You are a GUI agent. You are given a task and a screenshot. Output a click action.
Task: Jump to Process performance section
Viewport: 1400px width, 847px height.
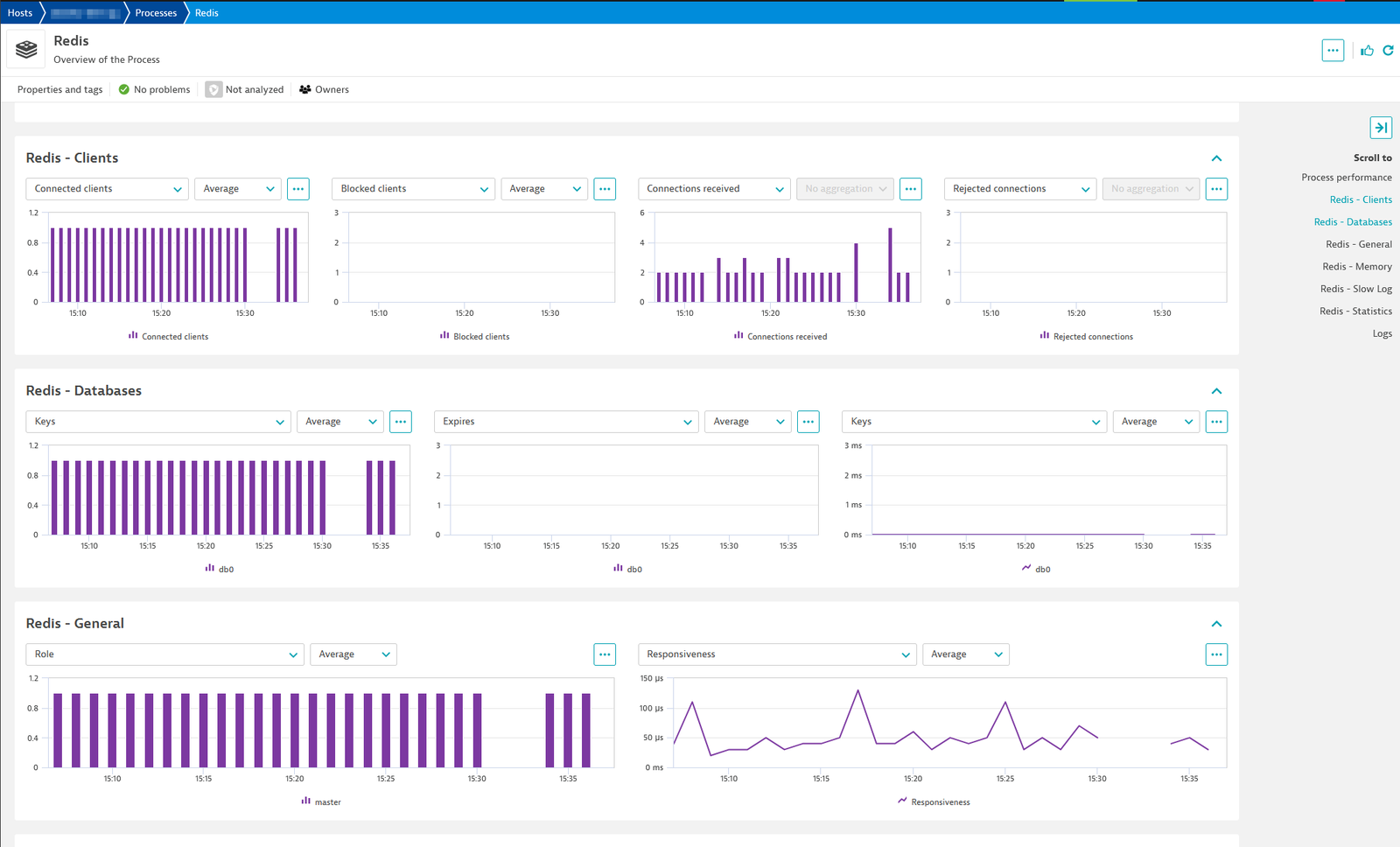tap(1346, 178)
